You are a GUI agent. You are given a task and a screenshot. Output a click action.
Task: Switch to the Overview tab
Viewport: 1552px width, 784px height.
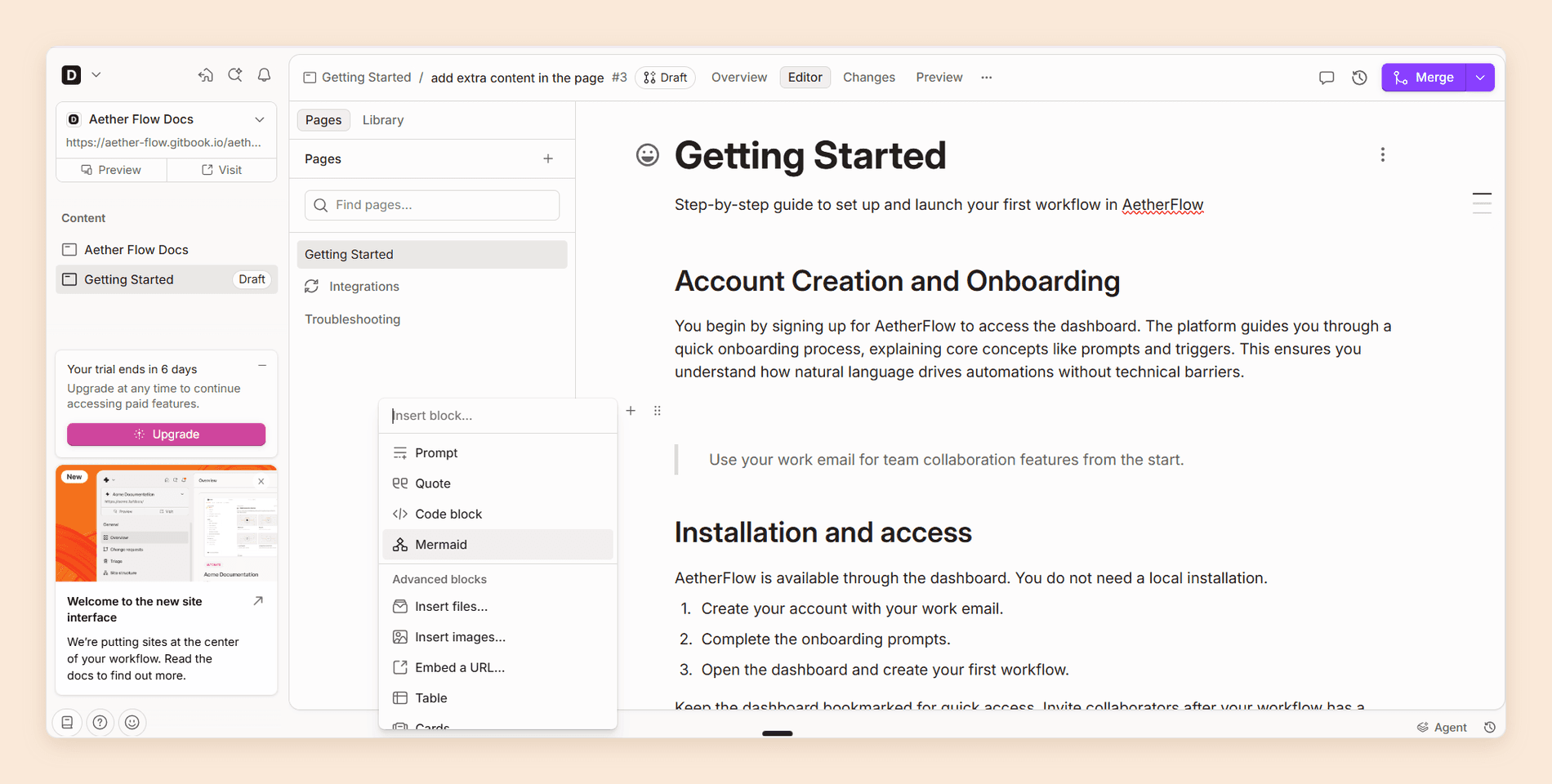739,78
